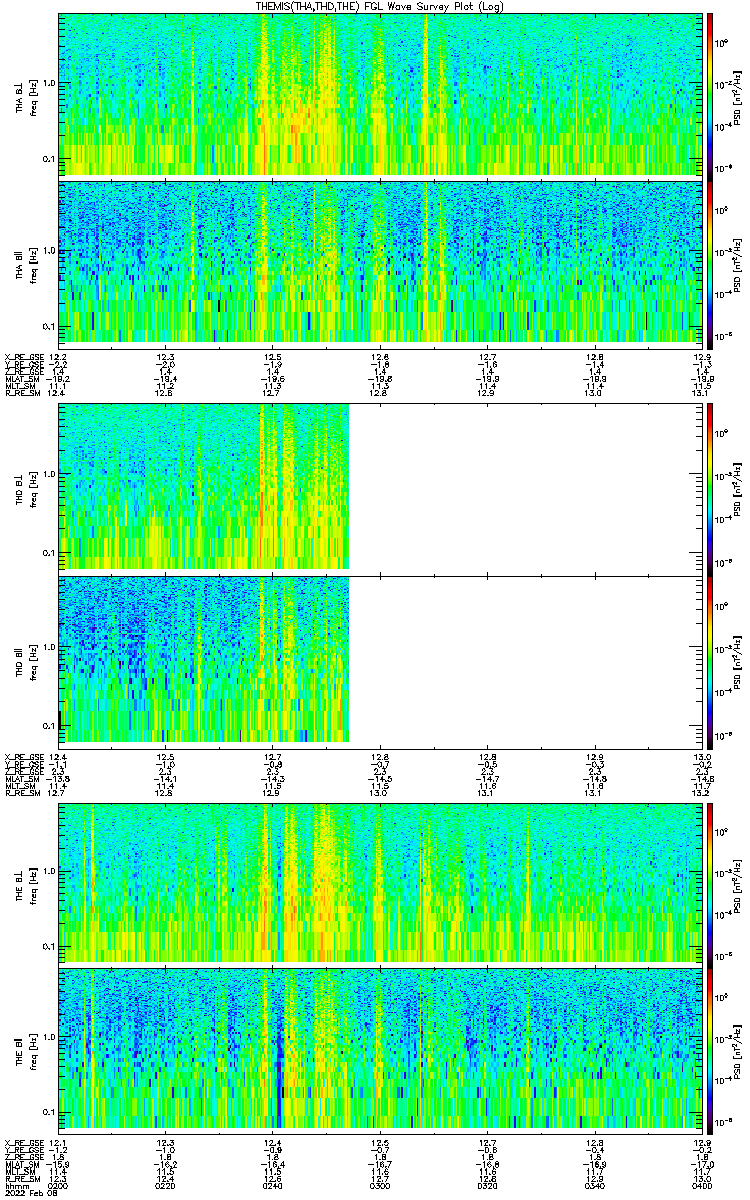
Task: Click last R_RE_SM value 13.1 under THA
Action: (702, 394)
